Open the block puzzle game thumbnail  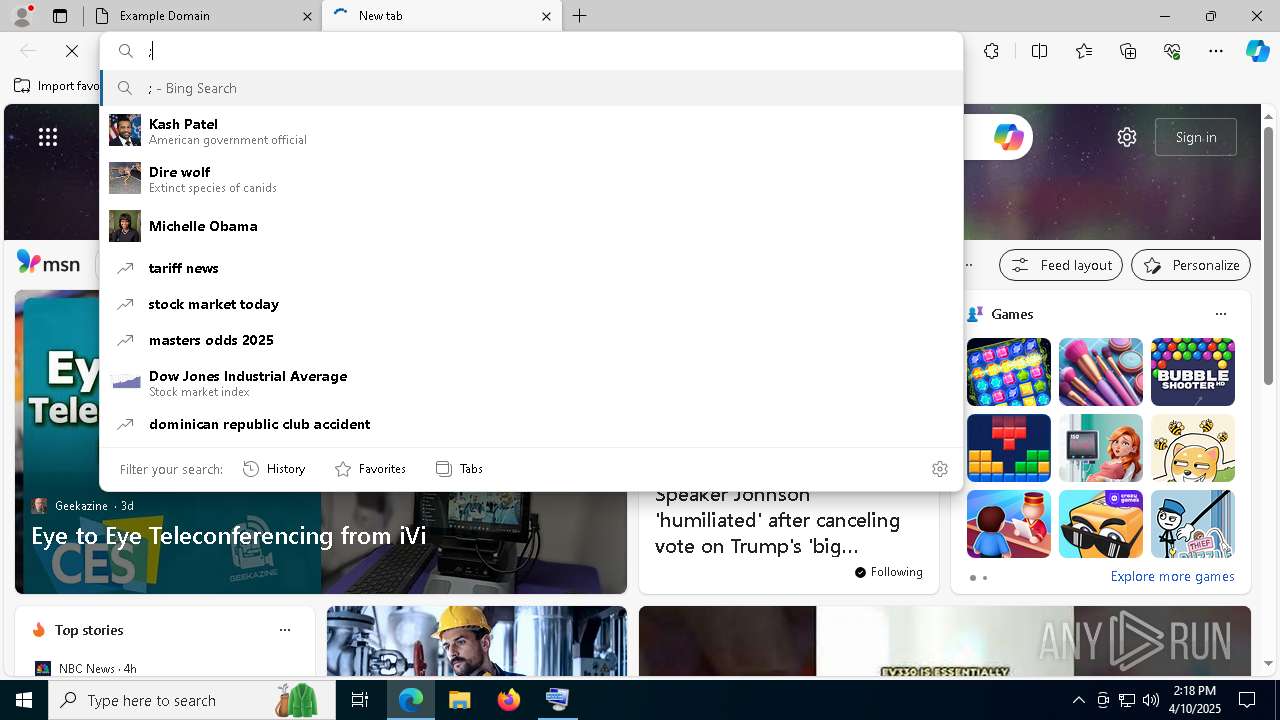click(1009, 448)
